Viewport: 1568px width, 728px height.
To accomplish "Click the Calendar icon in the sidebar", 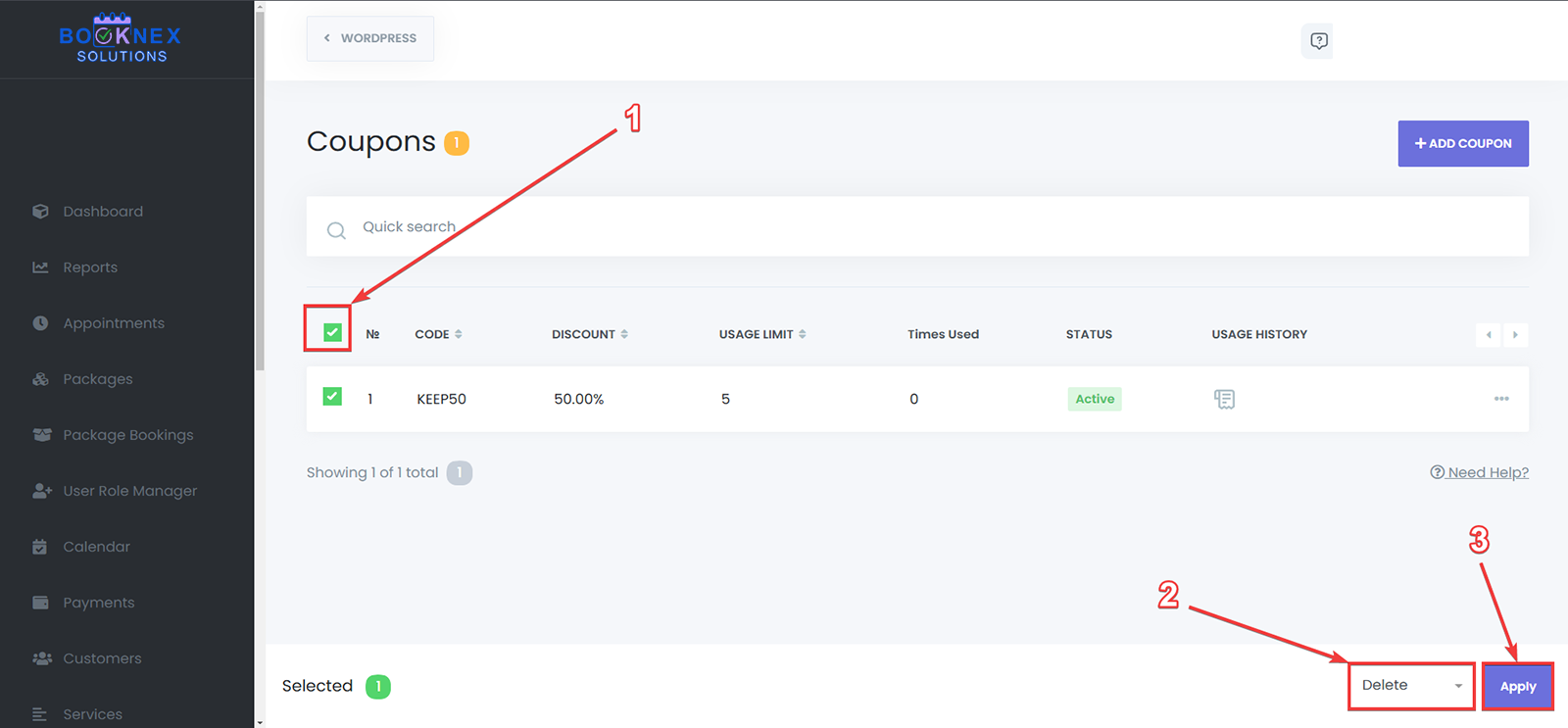I will [40, 547].
